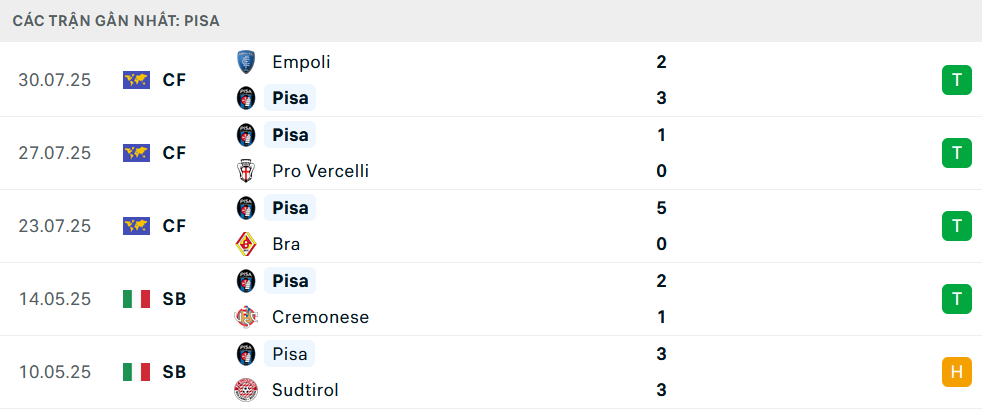Viewport: 982px width, 412px height.
Task: Click the orange H badge for the Sudtirol match
Action: [956, 373]
